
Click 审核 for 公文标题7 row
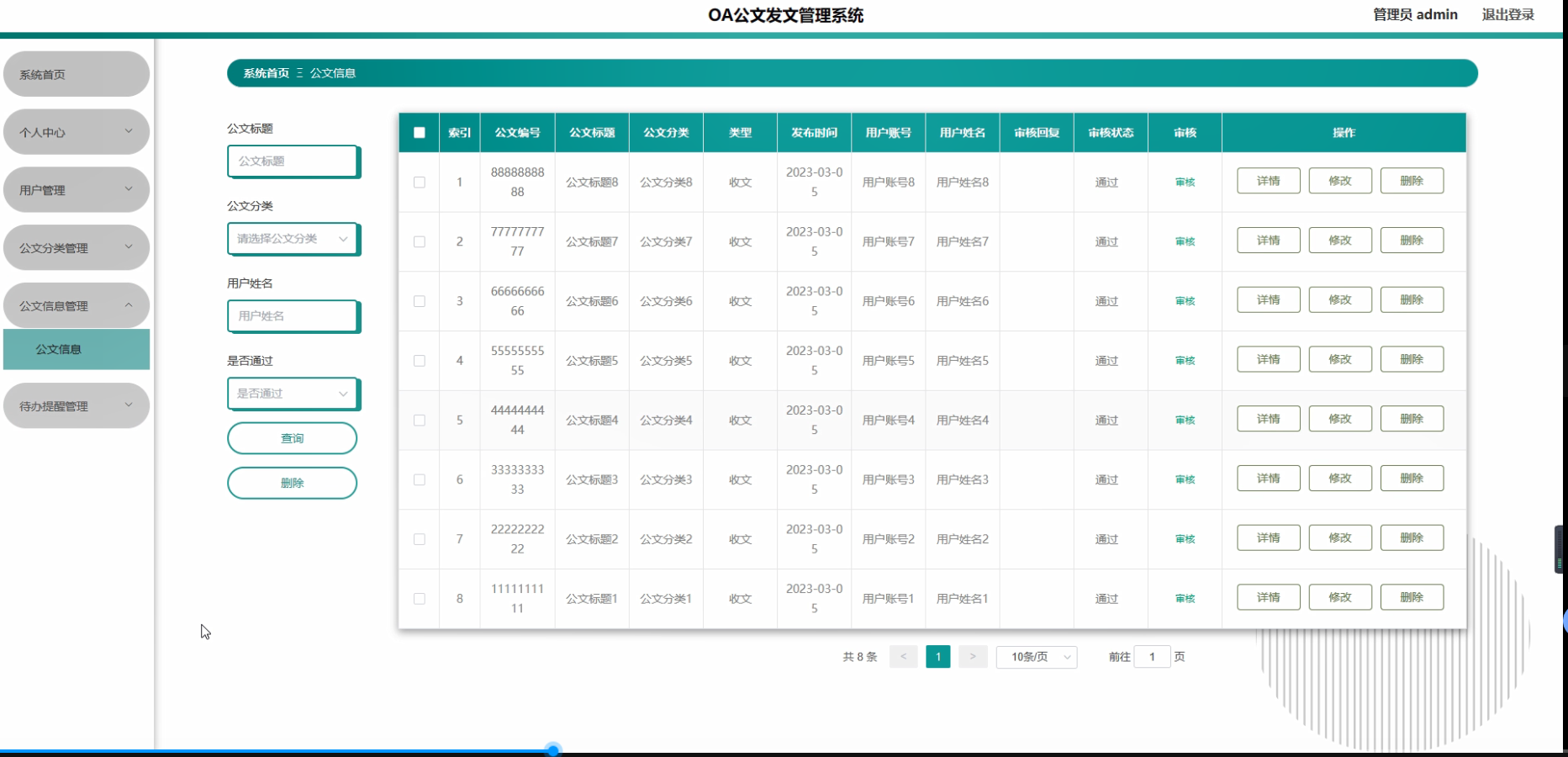coord(1185,241)
